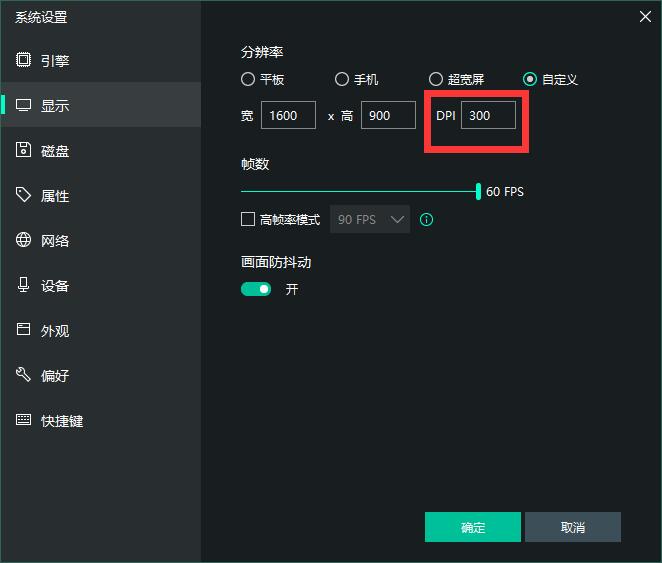Open the 90 FPS dropdown
The image size is (662, 563).
tap(369, 219)
